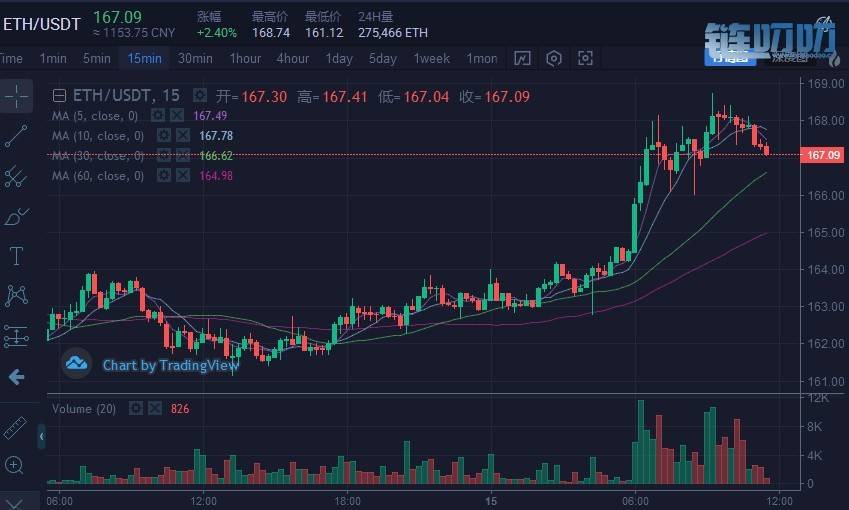Viewport: 849px width, 510px height.
Task: Remove the MA 60 indicator
Action: (x=183, y=175)
